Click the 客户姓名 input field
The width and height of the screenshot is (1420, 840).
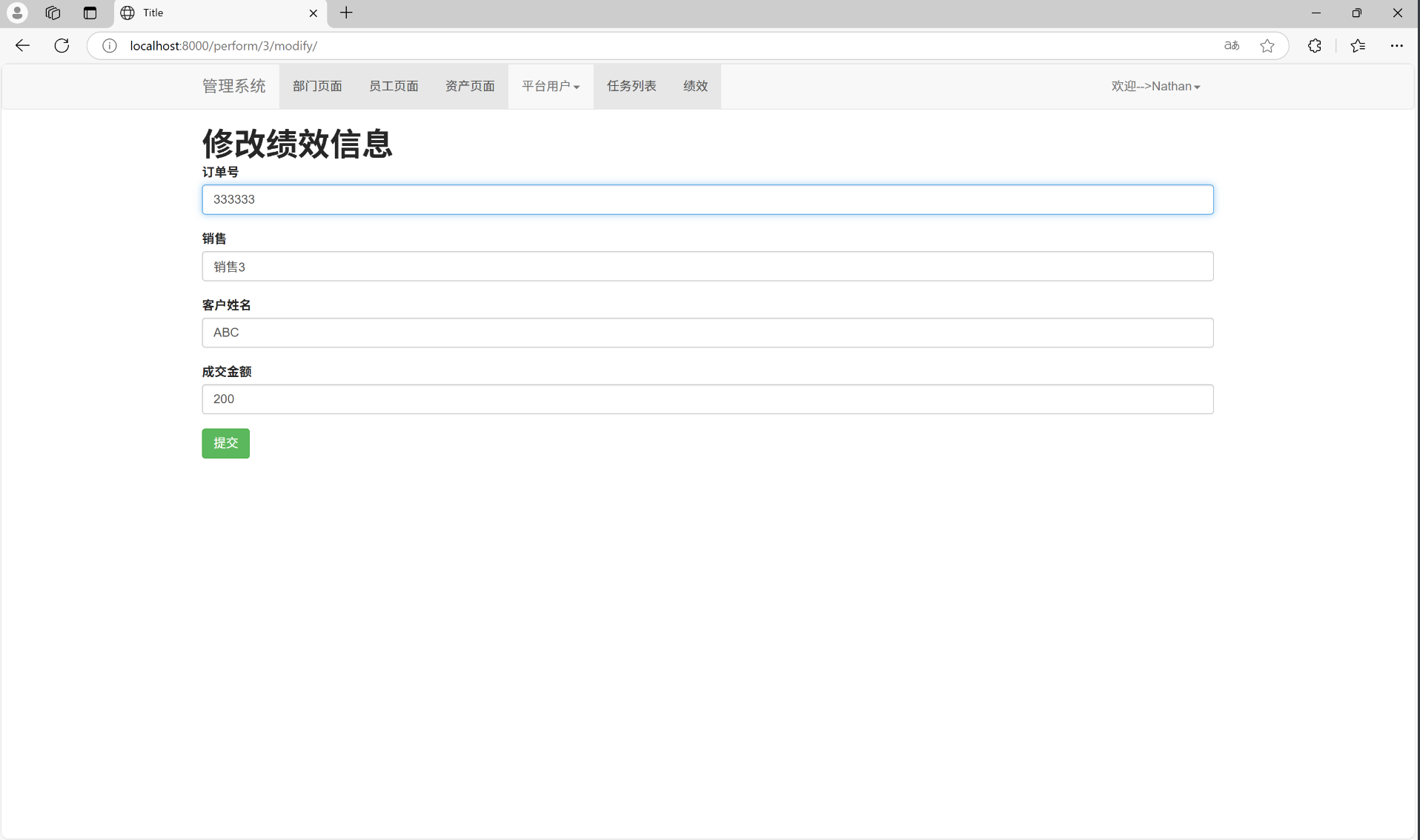tap(708, 333)
